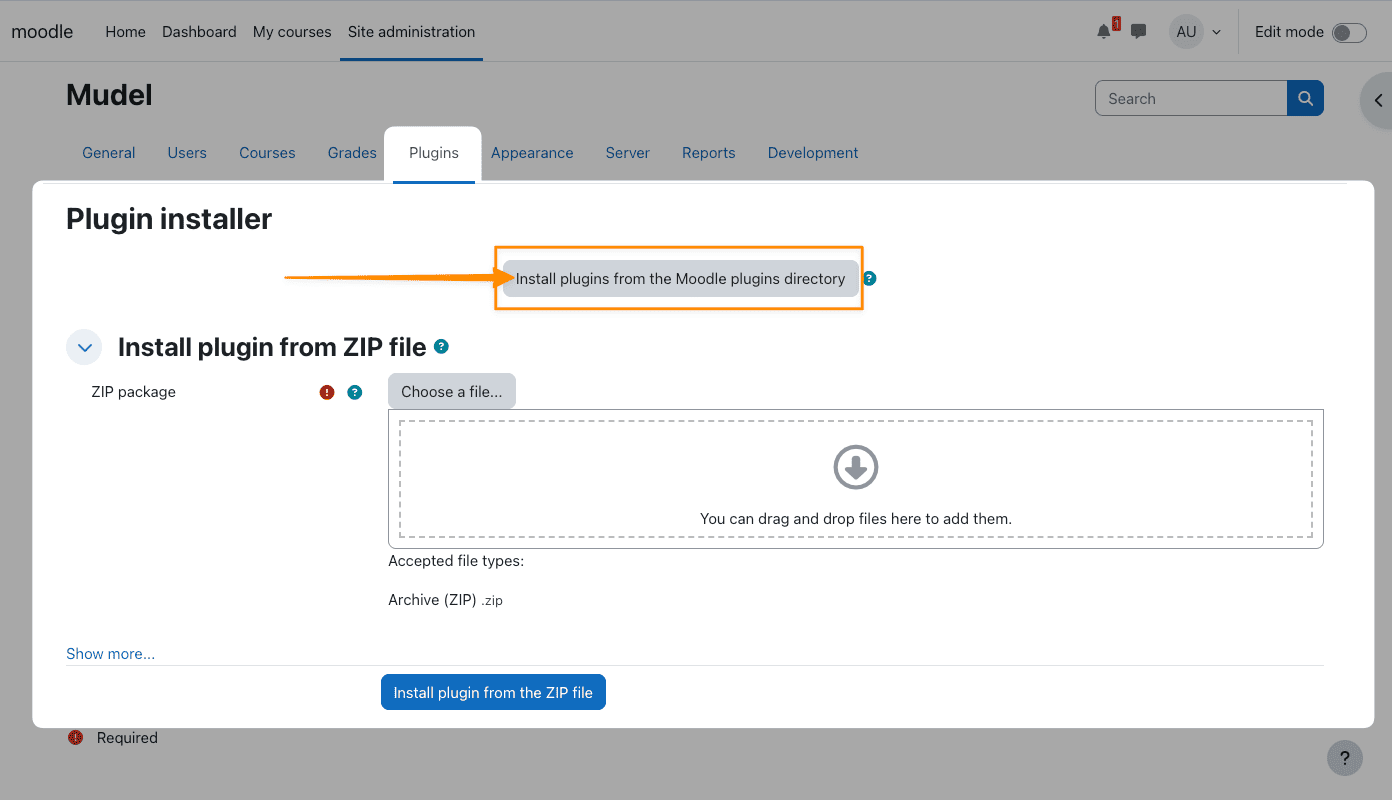Switch to the Appearance tab
1392x800 pixels.
pos(532,153)
